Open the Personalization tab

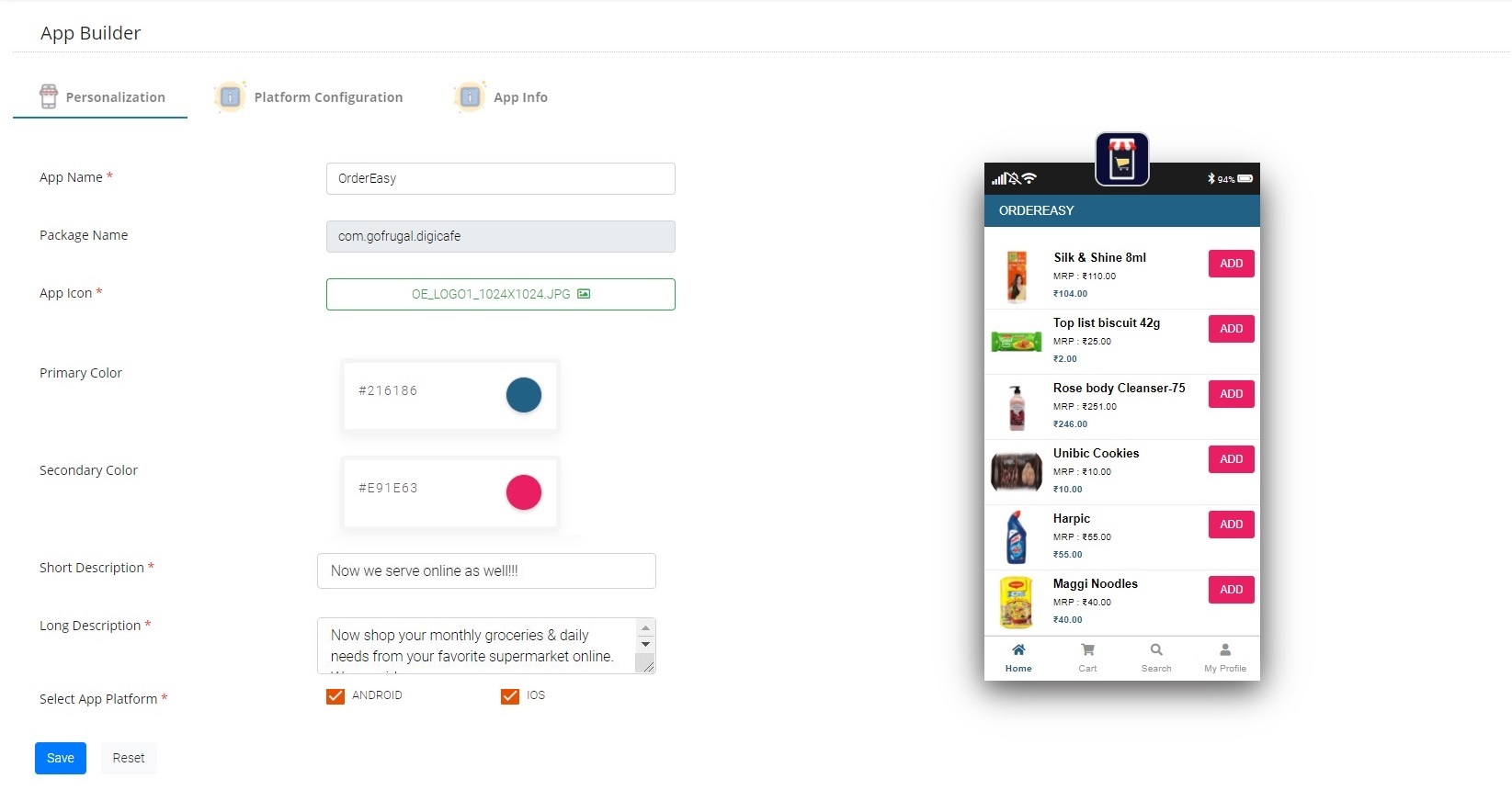coord(101,96)
